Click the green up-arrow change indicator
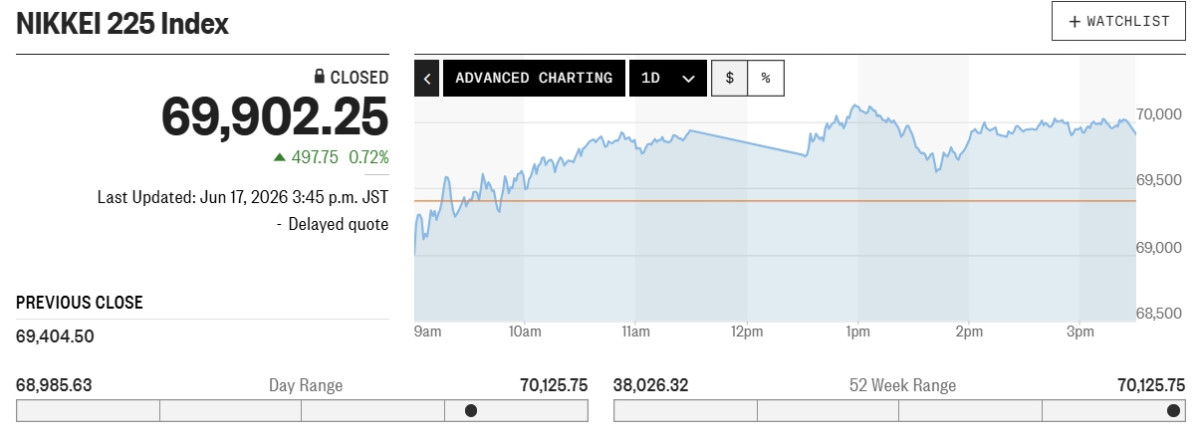Screen dimensions: 1199x441 tap(280, 157)
